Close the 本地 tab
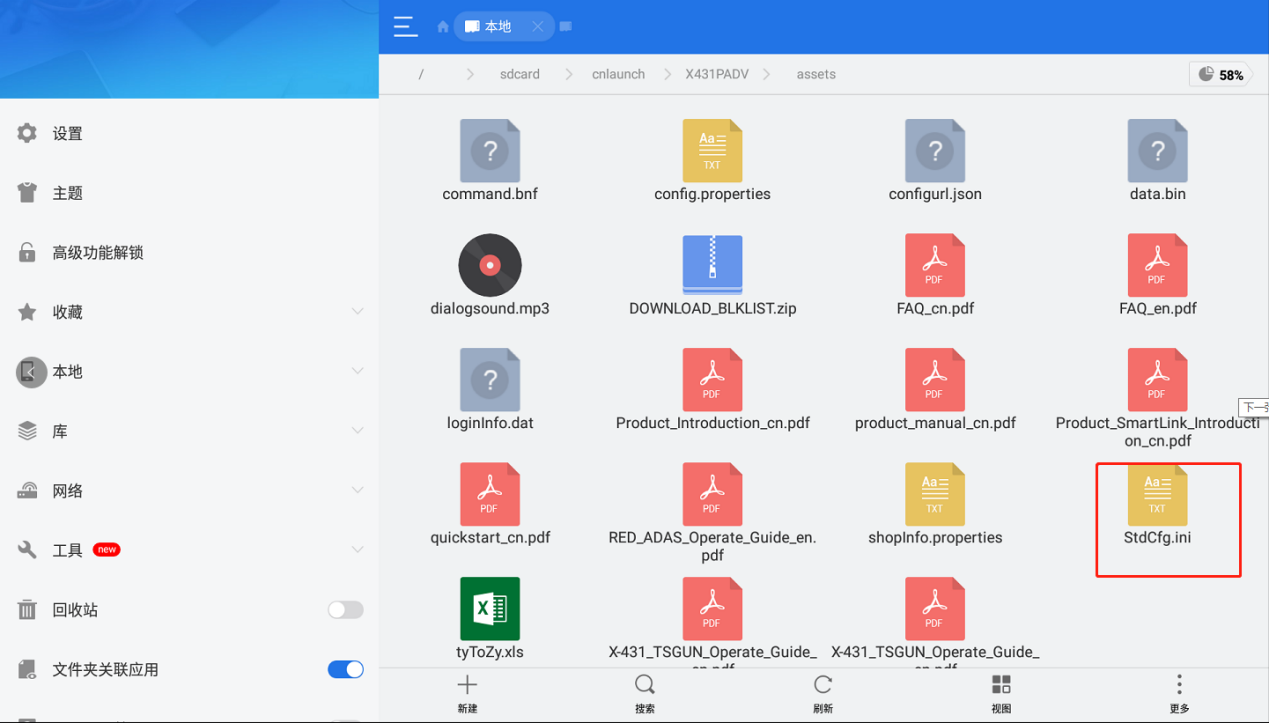The height and width of the screenshot is (723, 1269). click(537, 27)
